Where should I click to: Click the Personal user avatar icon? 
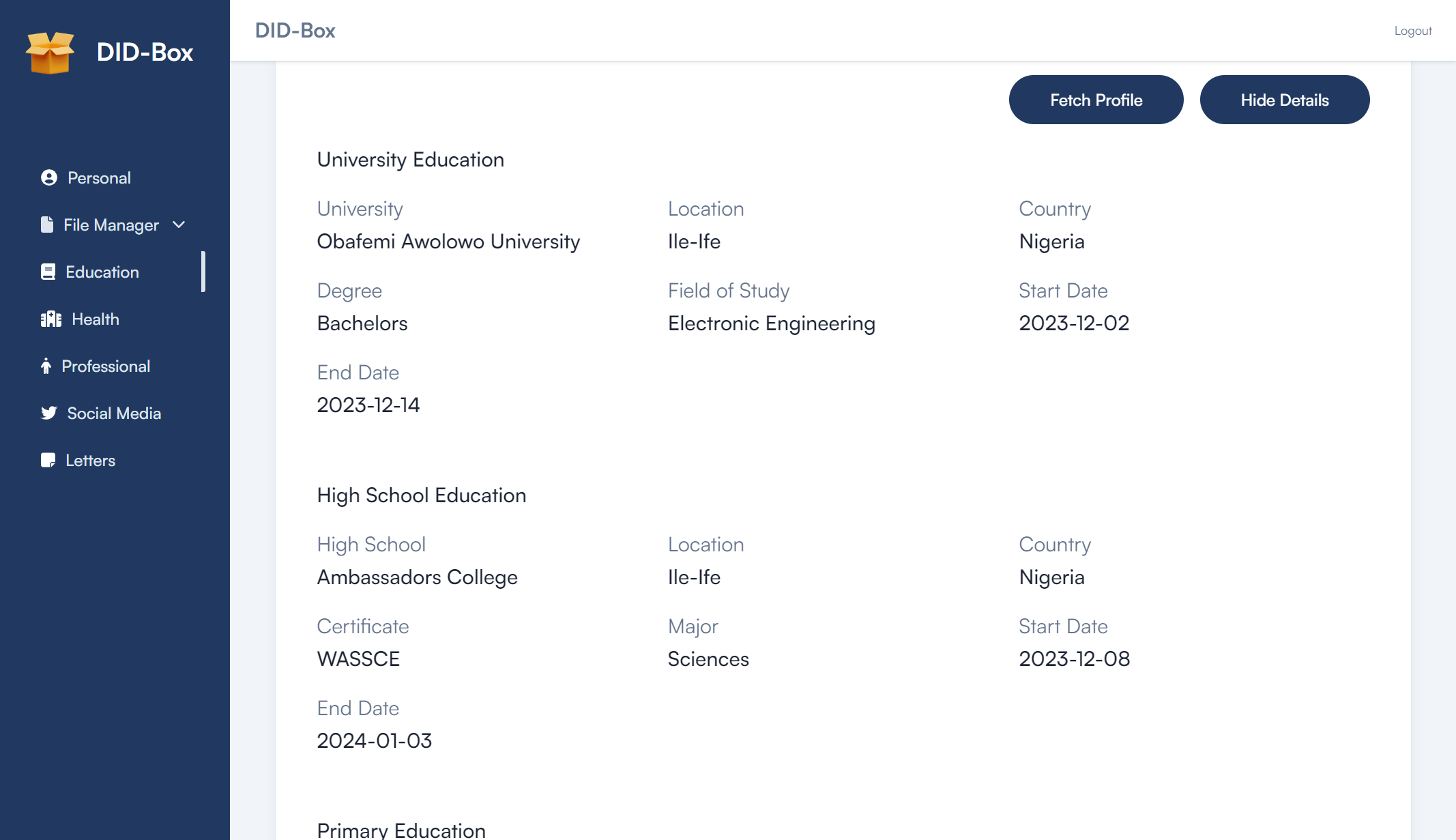49,177
